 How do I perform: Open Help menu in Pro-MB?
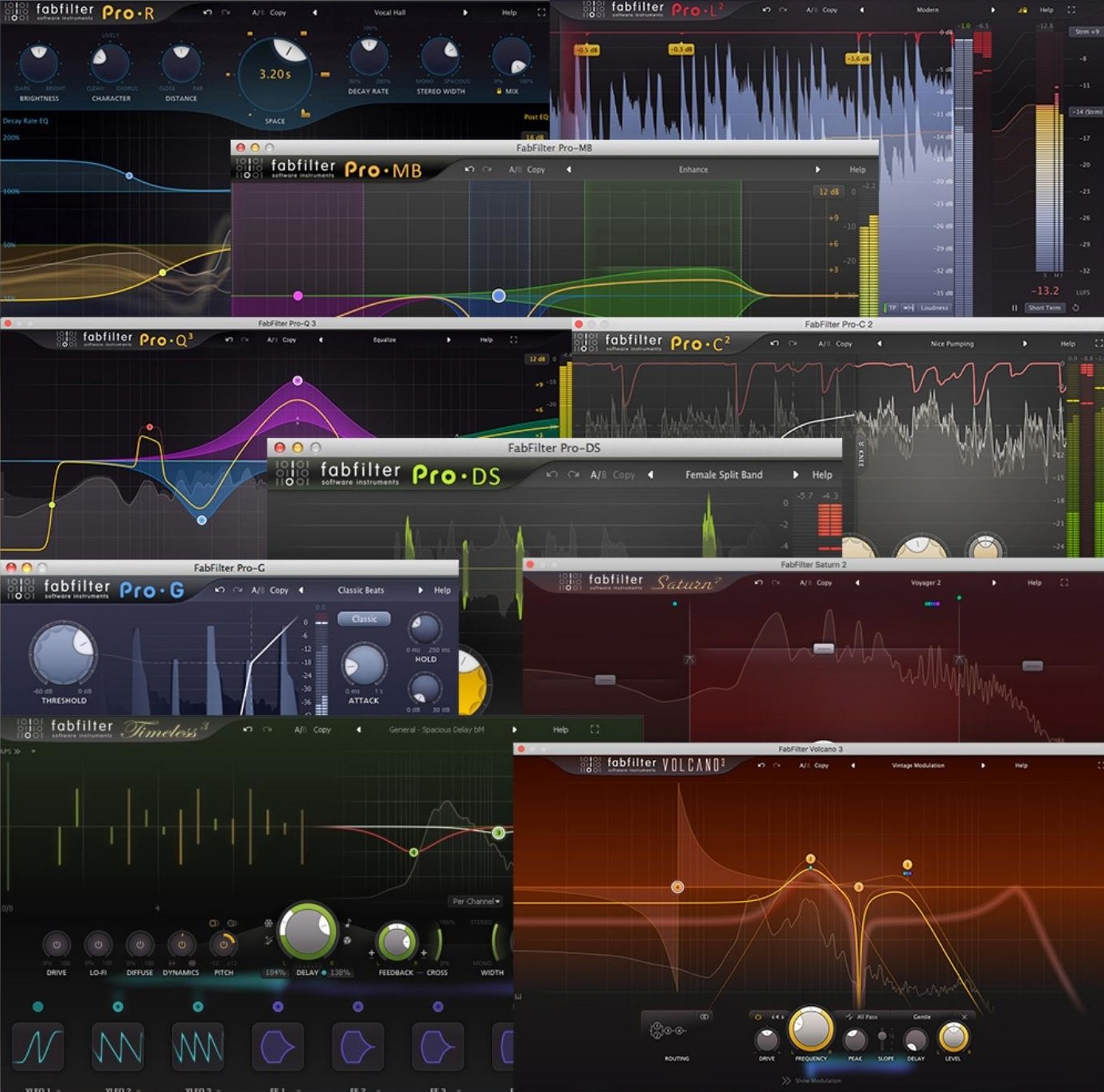(857, 170)
